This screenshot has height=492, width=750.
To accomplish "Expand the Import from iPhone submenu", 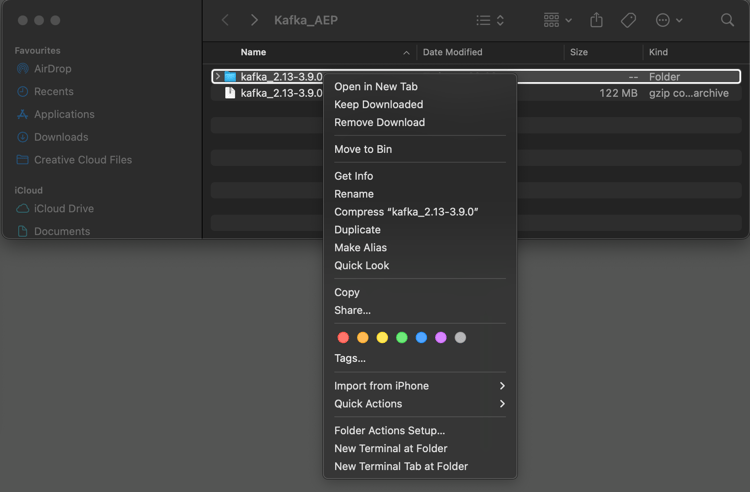I will 419,386.
